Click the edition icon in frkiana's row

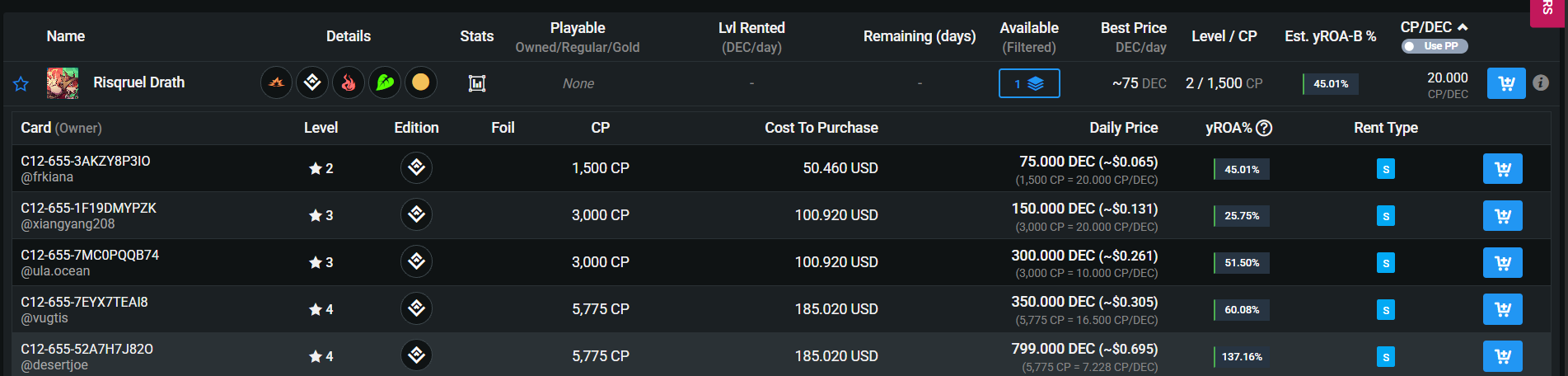pyautogui.click(x=416, y=167)
